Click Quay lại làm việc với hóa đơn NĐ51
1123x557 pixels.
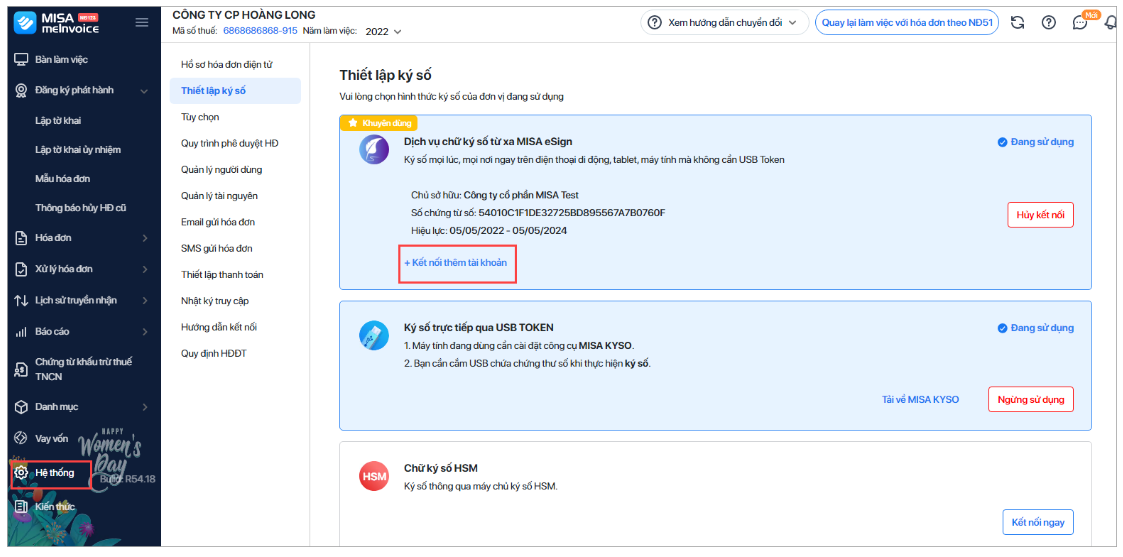pos(907,22)
